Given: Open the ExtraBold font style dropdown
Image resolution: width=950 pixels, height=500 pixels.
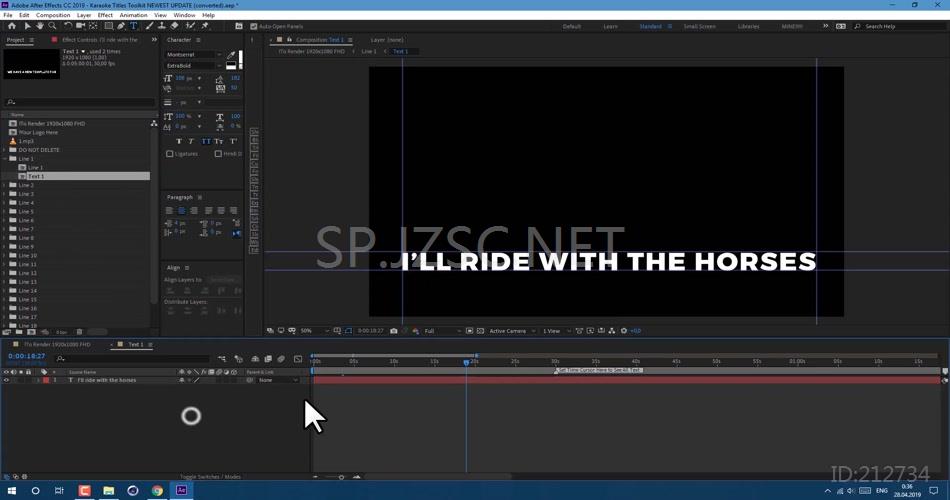Looking at the screenshot, I should pos(194,65).
